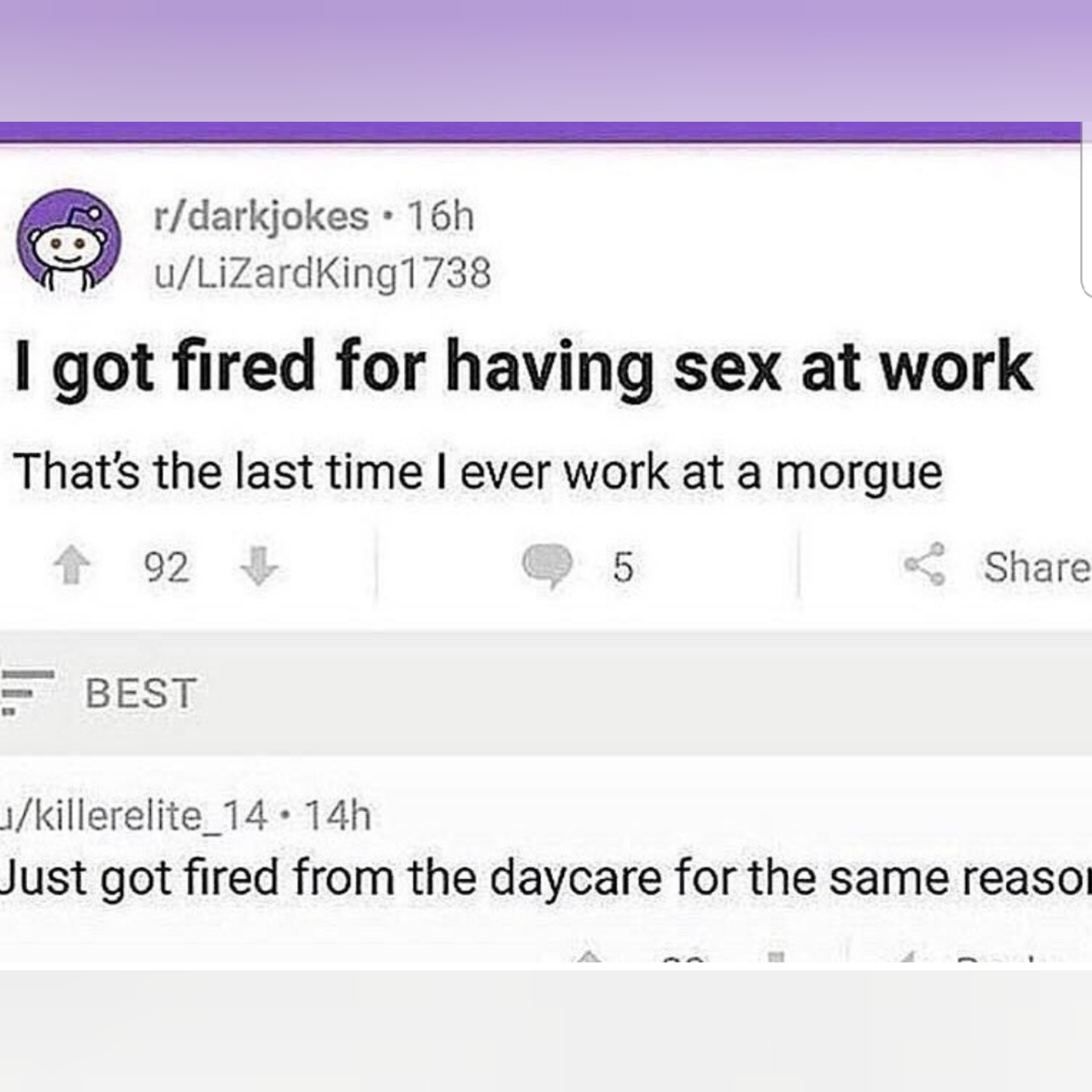Open the bold post title
Viewport: 1092px width, 1092px height.
pos(523,367)
